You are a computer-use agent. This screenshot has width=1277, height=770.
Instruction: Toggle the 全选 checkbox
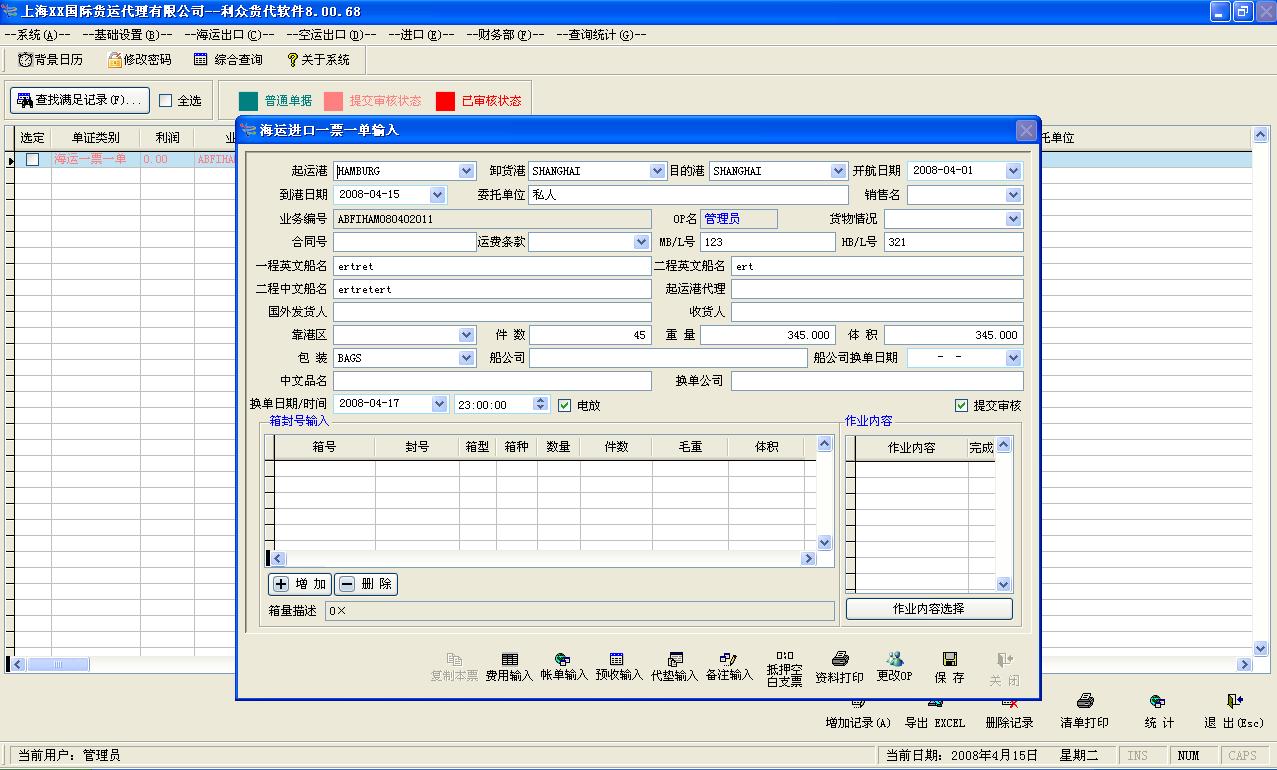(x=166, y=101)
